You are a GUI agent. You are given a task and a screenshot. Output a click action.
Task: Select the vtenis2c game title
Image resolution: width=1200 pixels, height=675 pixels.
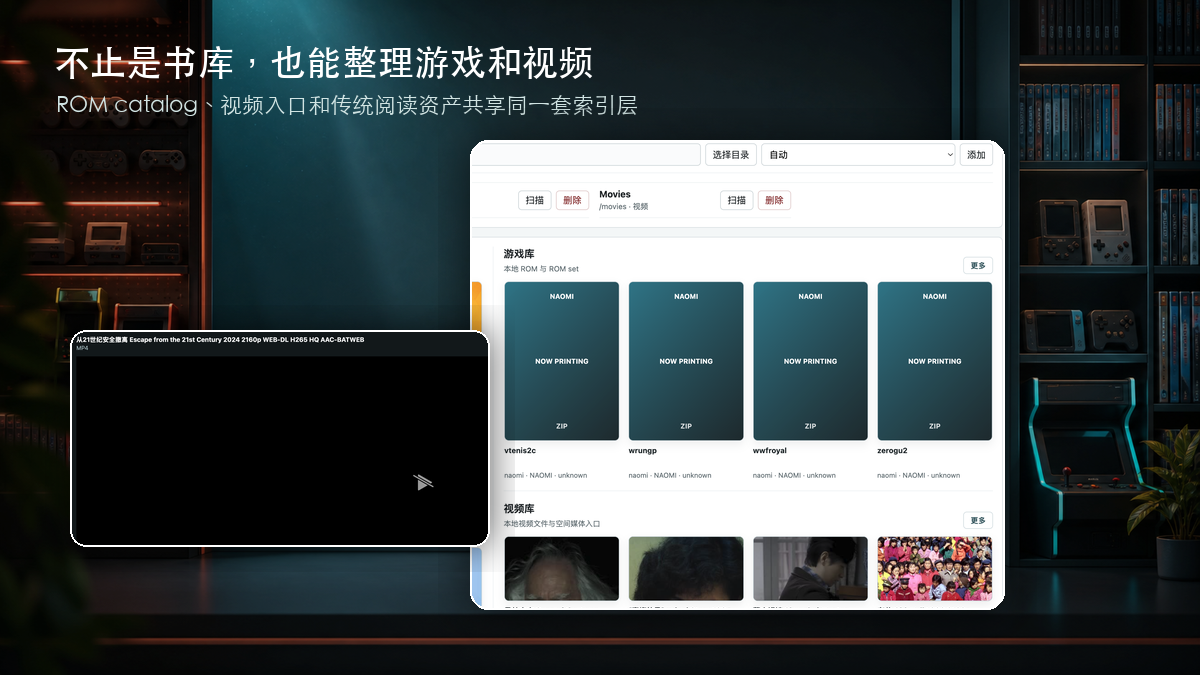[x=520, y=451]
